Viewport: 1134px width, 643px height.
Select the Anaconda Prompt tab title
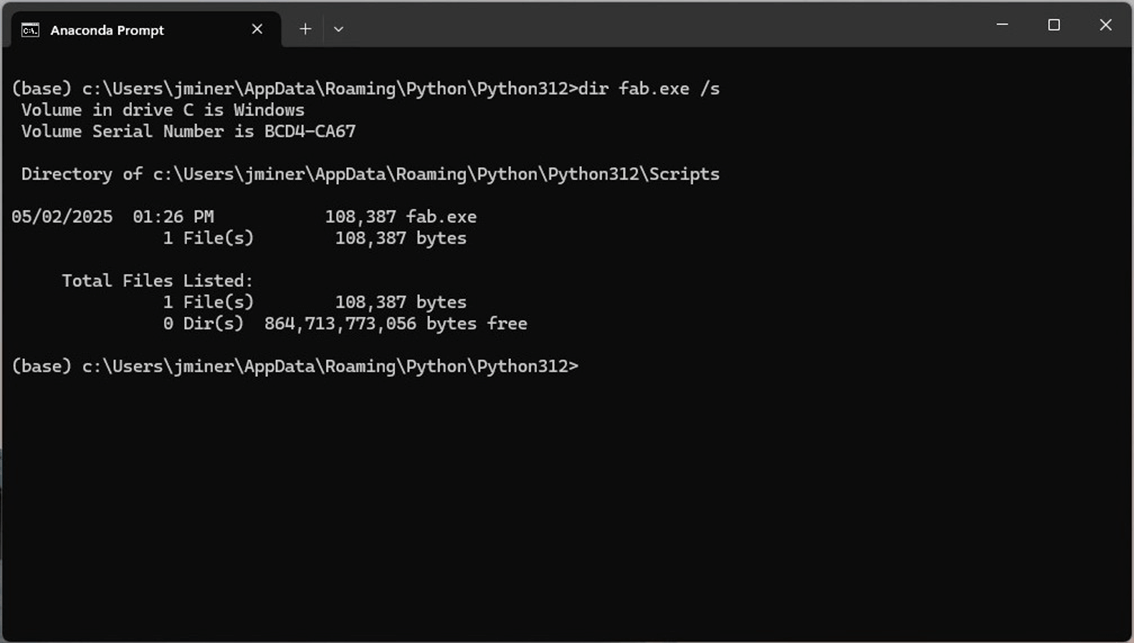click(x=107, y=30)
